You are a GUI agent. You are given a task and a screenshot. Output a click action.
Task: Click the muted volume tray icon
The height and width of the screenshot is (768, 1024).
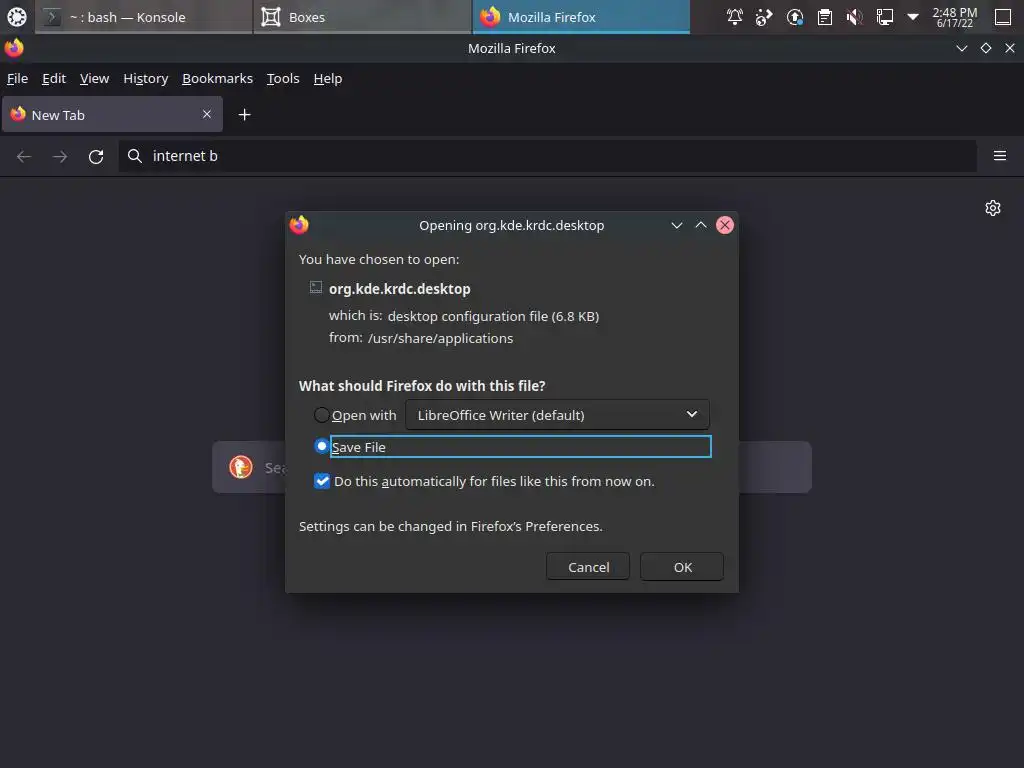pyautogui.click(x=854, y=17)
